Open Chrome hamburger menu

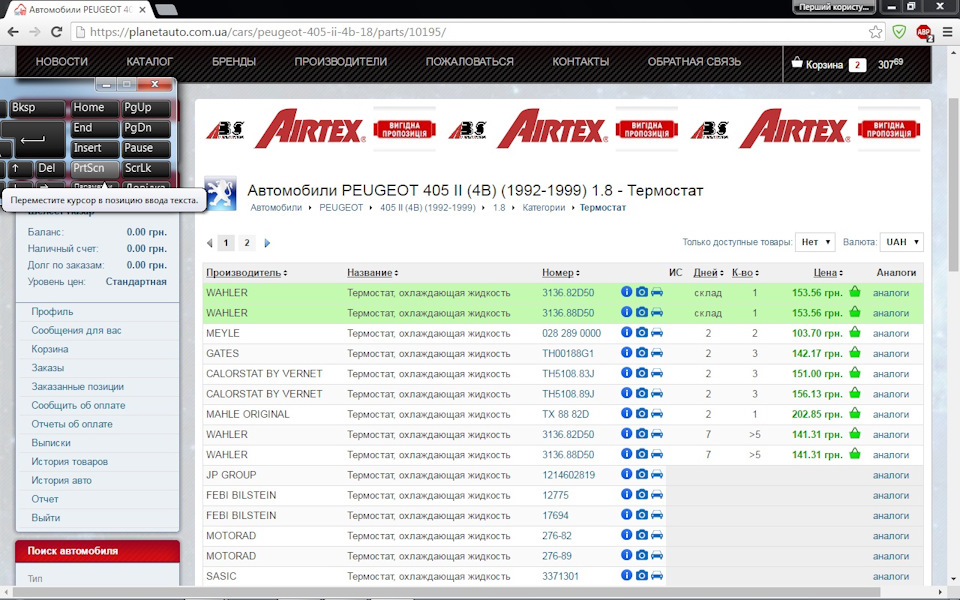(x=947, y=32)
